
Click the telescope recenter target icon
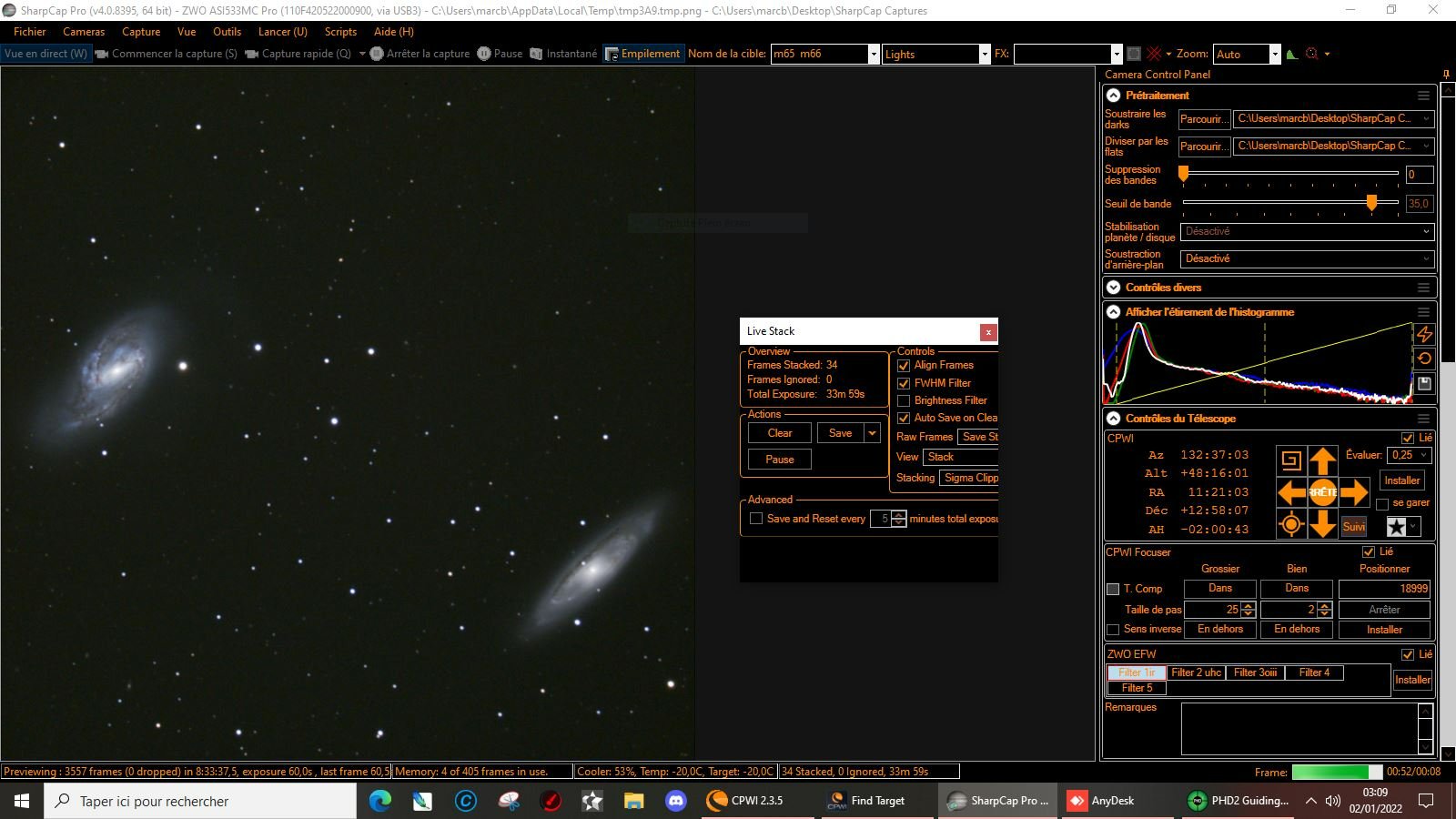point(1290,524)
